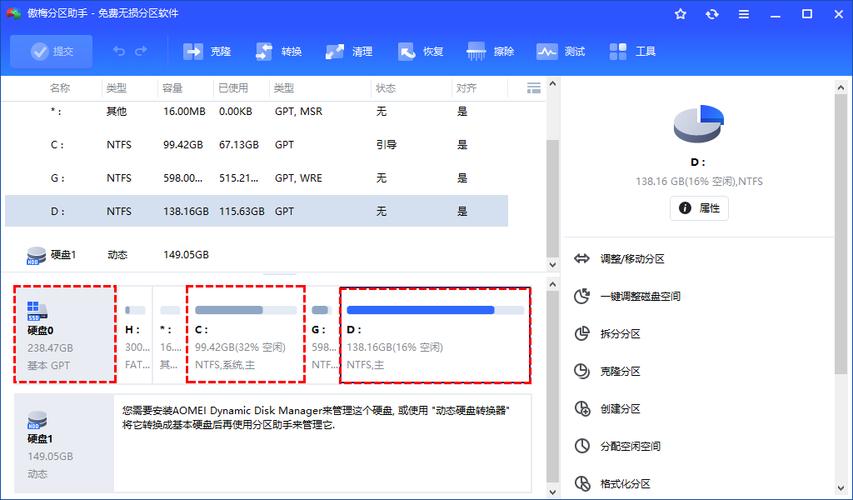
Task: Click the D : pie chart icon
Action: coord(699,124)
